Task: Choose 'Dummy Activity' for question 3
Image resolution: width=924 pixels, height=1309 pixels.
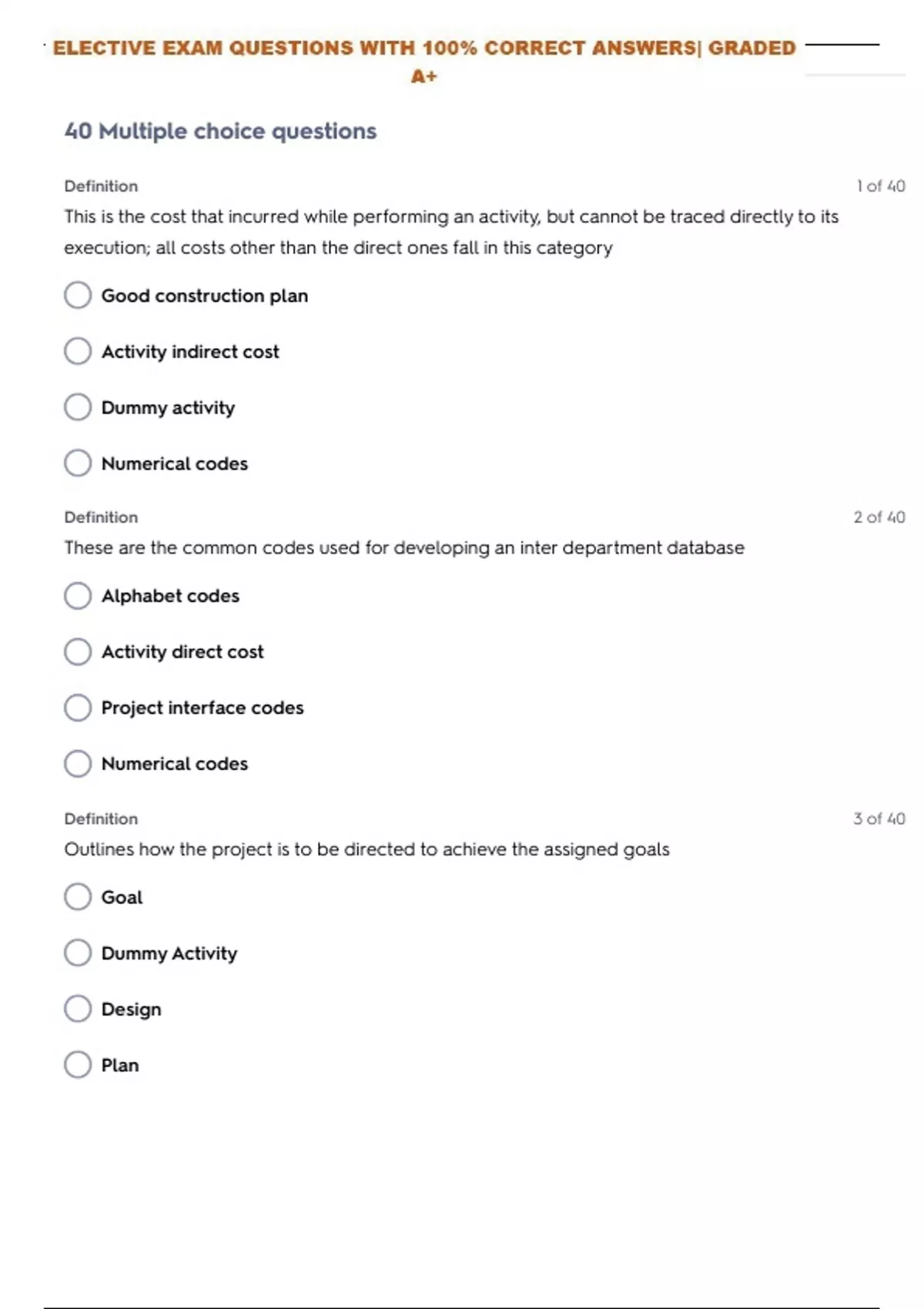Action: pos(78,953)
